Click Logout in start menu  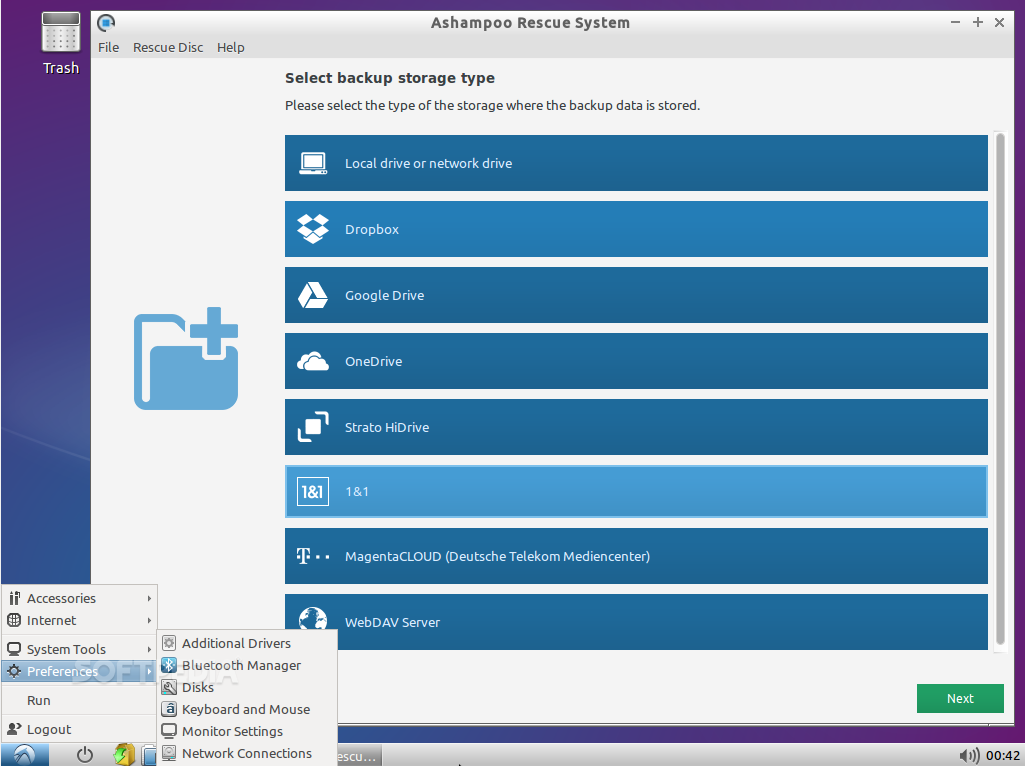click(79, 729)
